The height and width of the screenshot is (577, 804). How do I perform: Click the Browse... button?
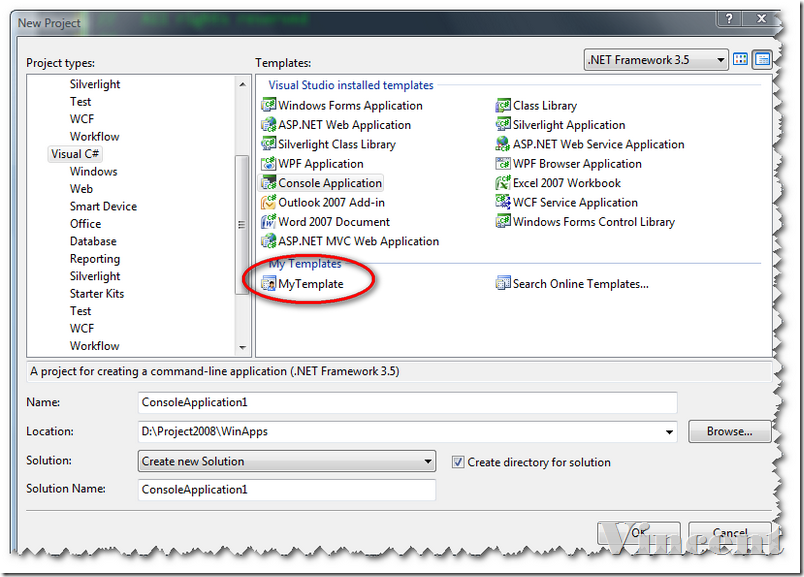(729, 432)
